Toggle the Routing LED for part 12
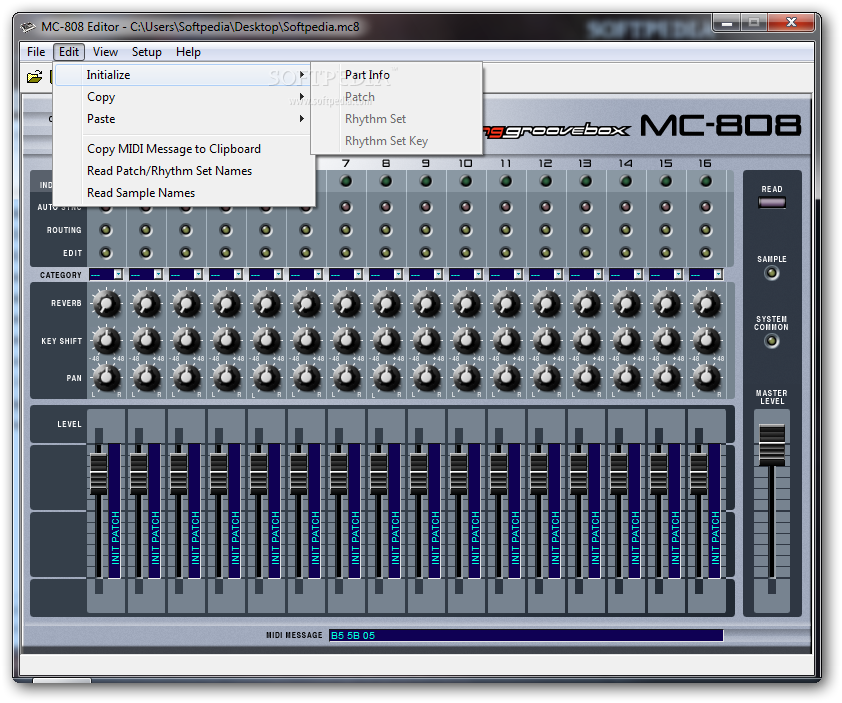The height and width of the screenshot is (703, 842). tap(546, 230)
